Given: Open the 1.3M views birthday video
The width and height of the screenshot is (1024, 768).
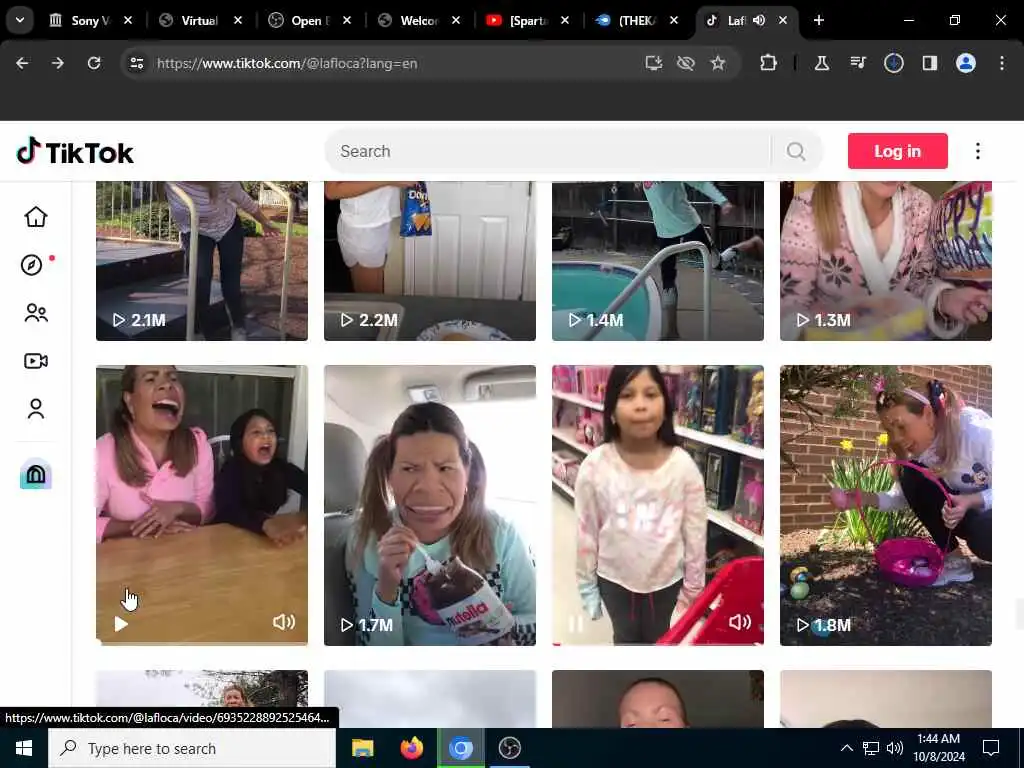Looking at the screenshot, I should (886, 261).
